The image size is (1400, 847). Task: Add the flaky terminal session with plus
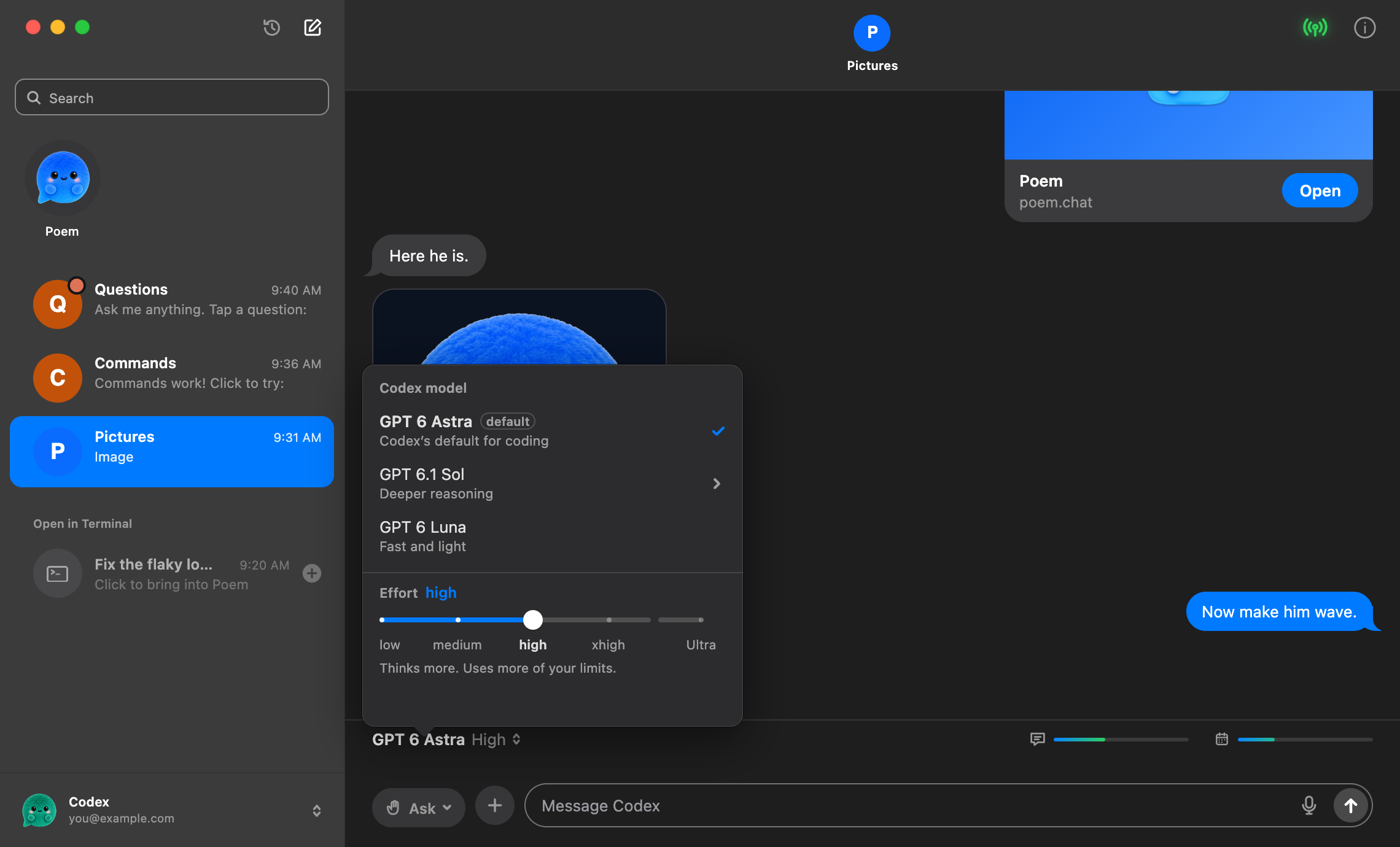click(312, 573)
